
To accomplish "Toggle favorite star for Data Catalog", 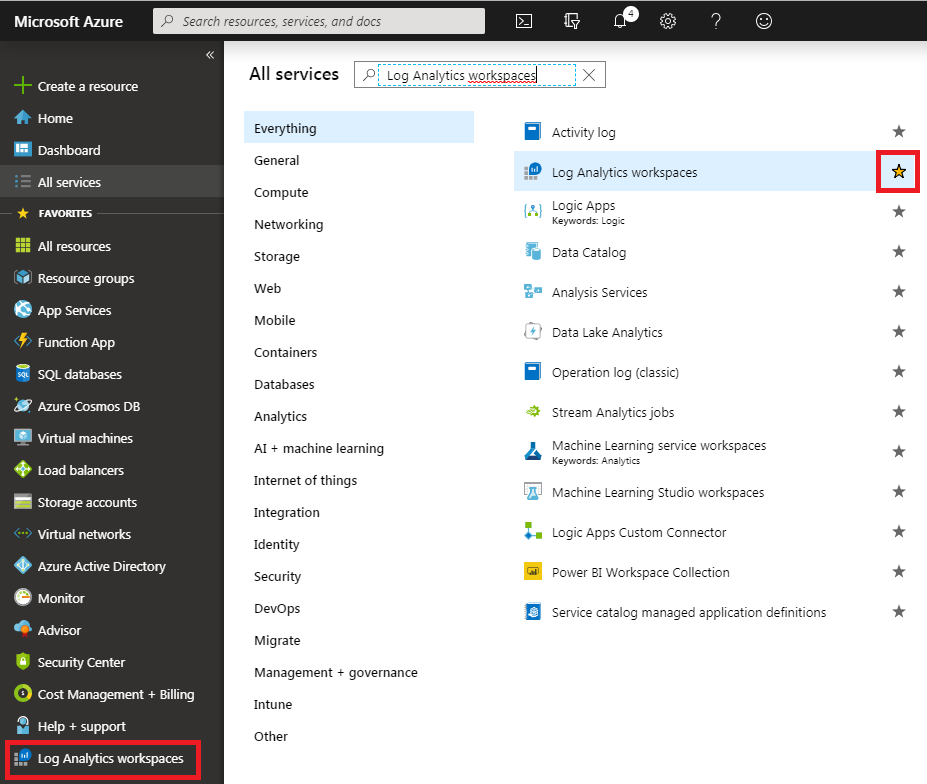I will coord(898,252).
